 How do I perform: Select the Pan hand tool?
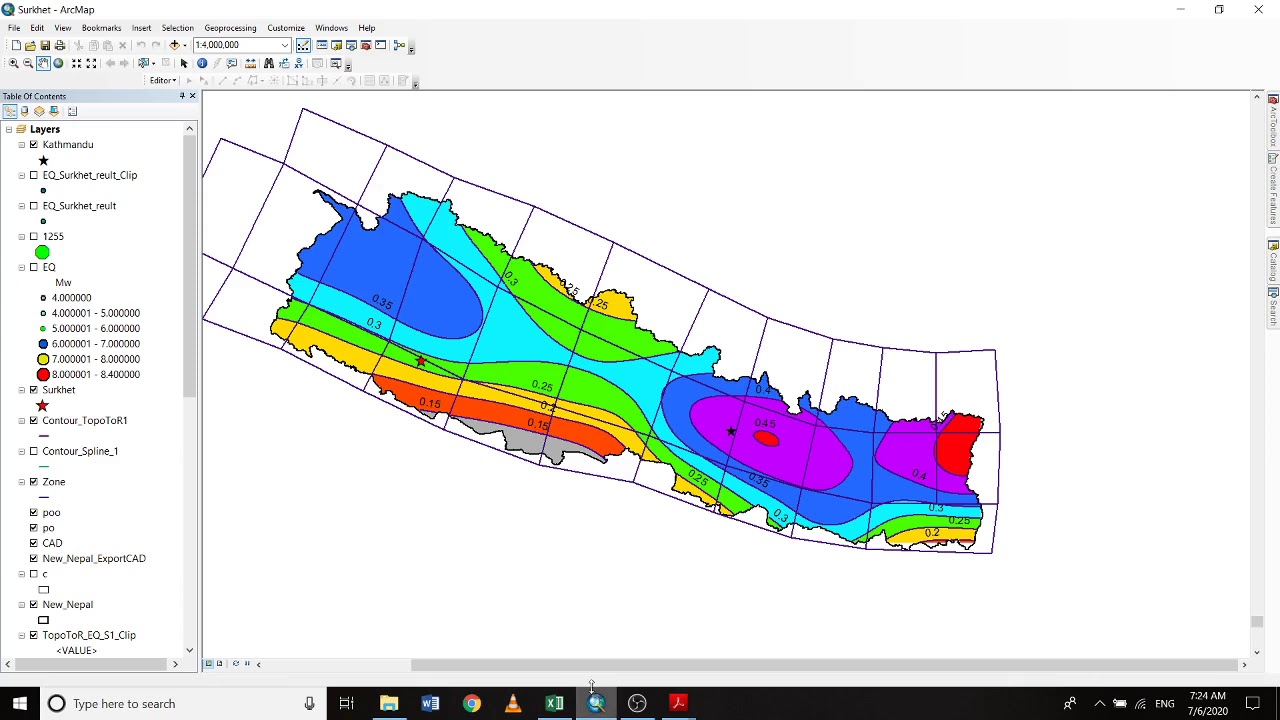tap(43, 63)
